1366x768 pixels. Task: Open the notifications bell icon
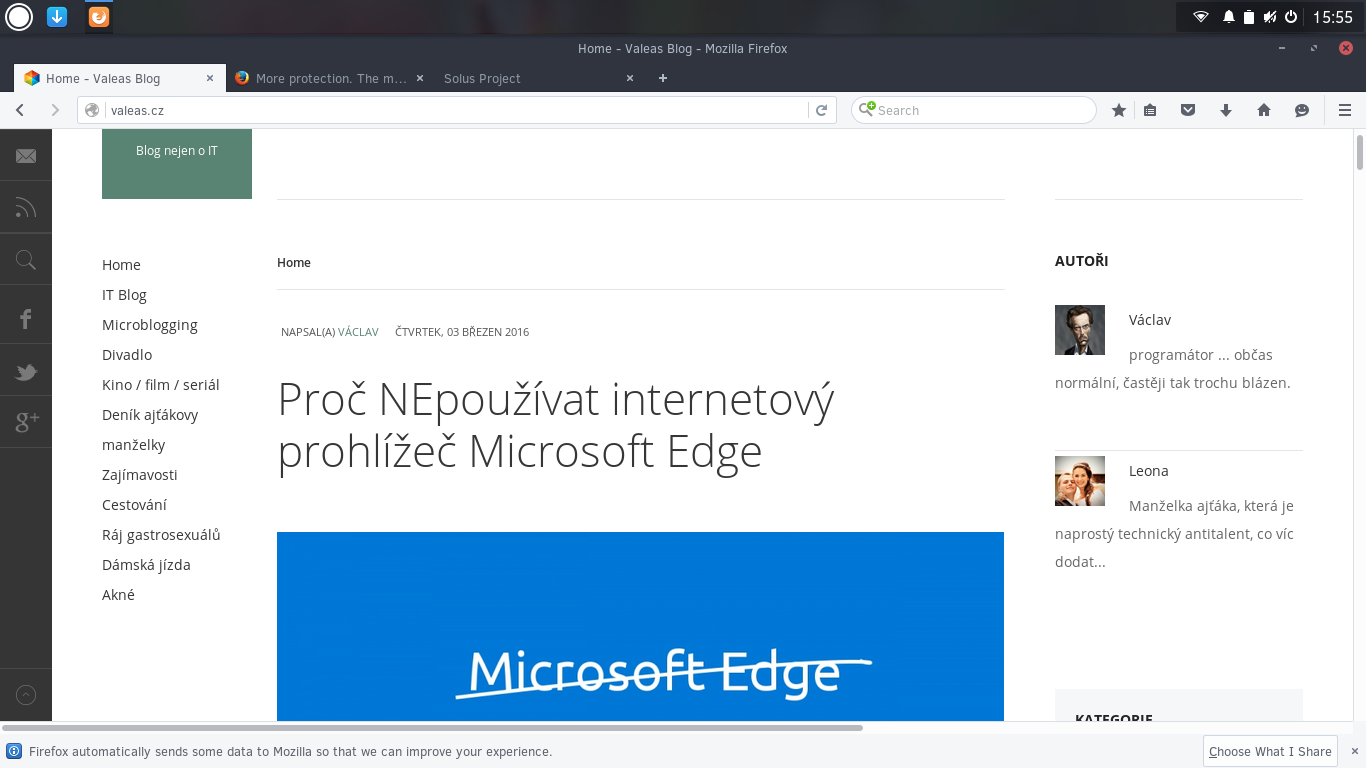click(x=1229, y=17)
